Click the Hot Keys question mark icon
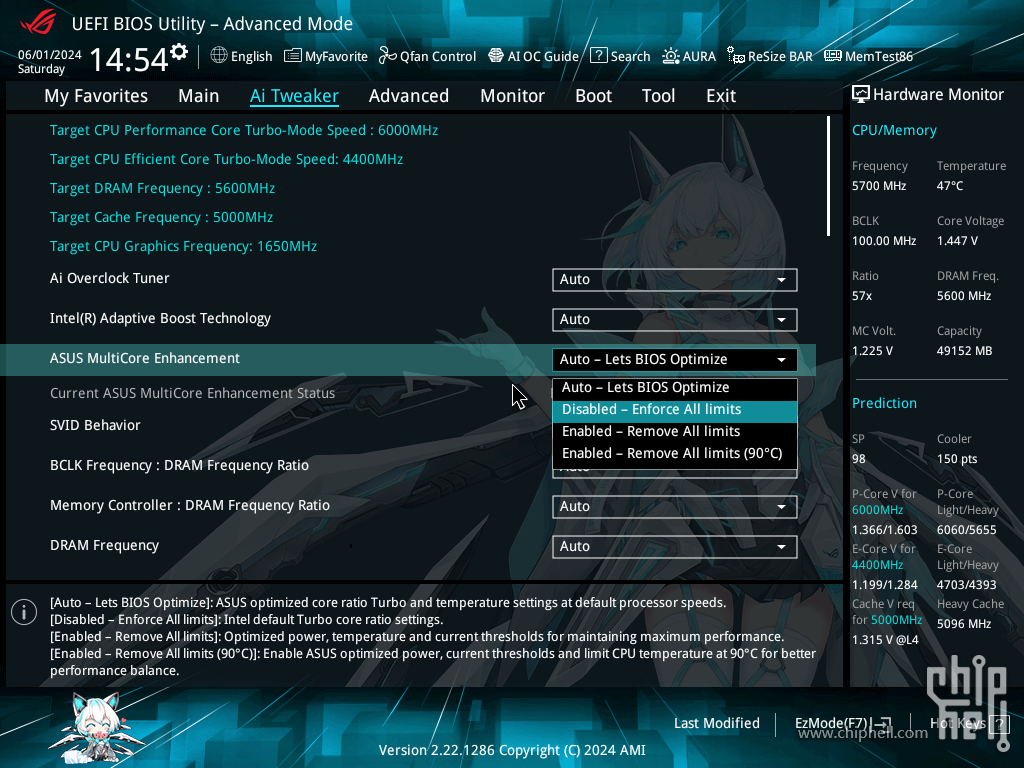 tap(999, 723)
